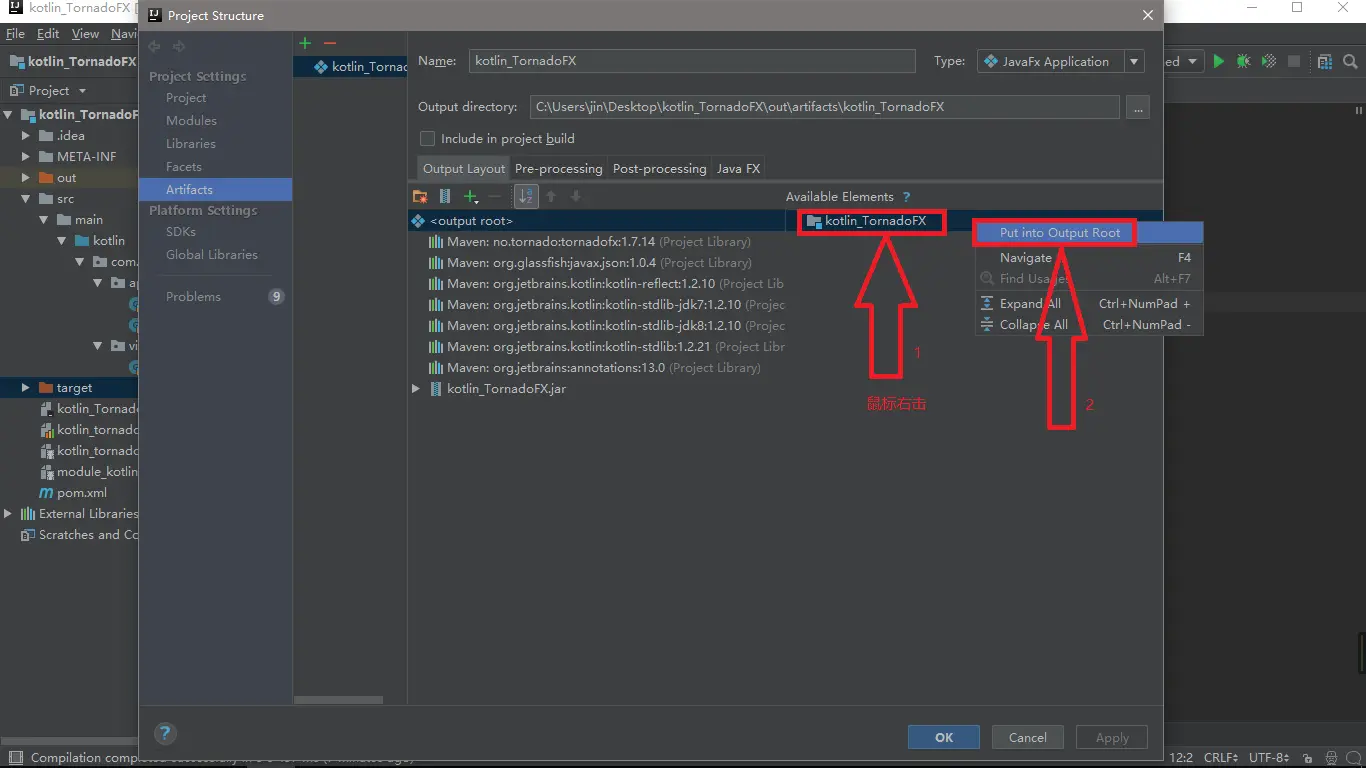Click the Problems count badge showing 9

tap(276, 296)
